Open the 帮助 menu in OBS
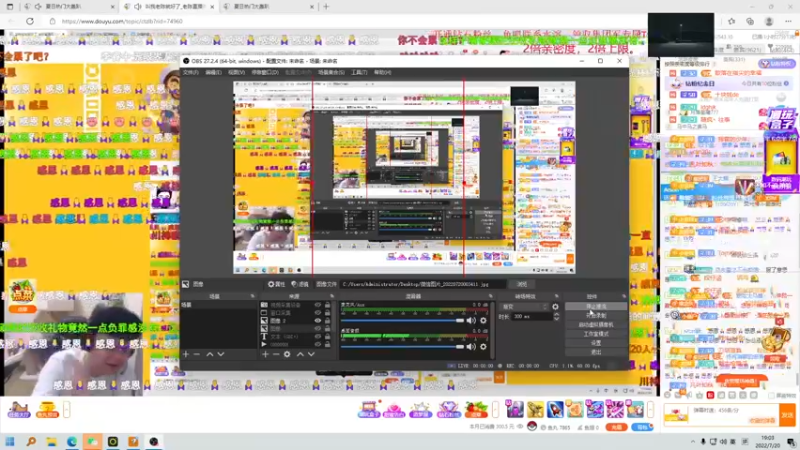Screen dimensions: 800x450 [x=383, y=72]
